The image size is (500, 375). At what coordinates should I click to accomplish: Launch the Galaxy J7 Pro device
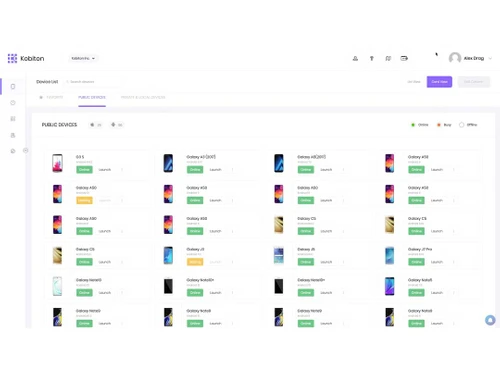click(437, 262)
